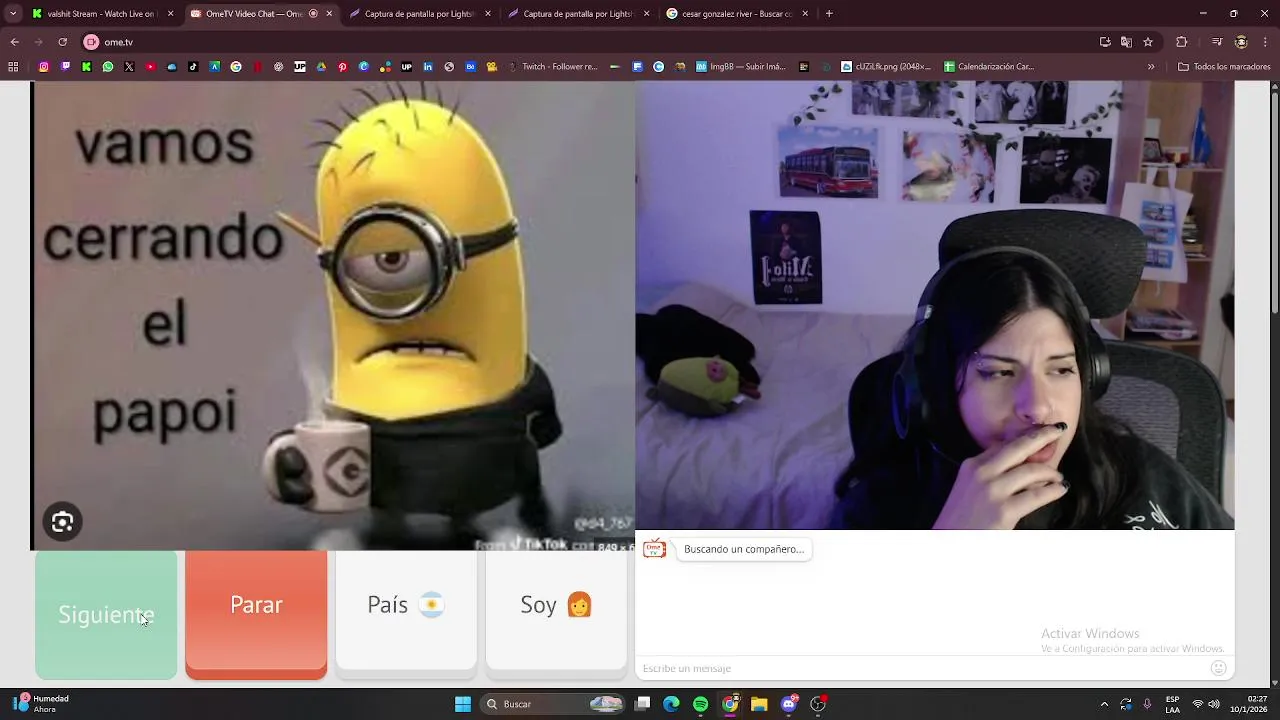The image size is (1280, 720).
Task: Open the media controls icon in Chrome toolbar
Action: click(x=1217, y=42)
